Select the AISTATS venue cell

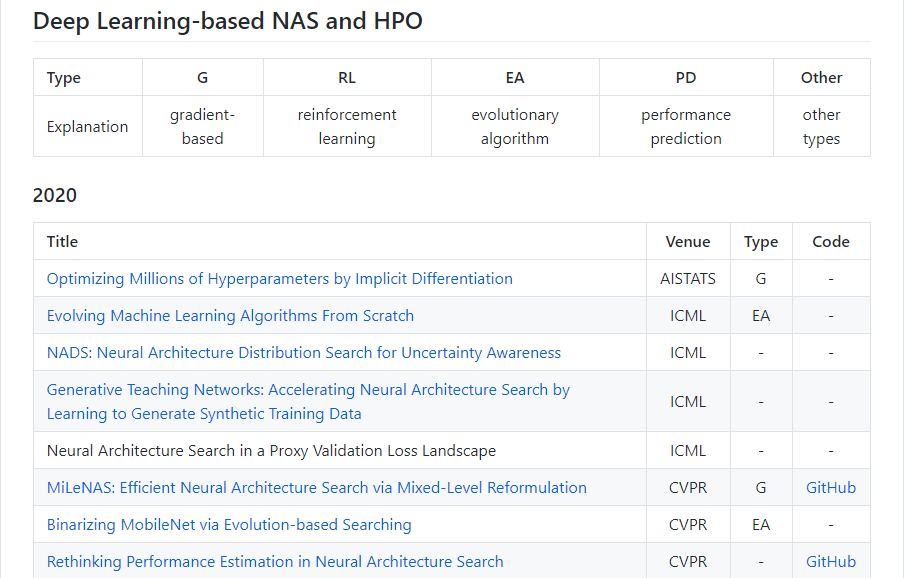tap(688, 279)
